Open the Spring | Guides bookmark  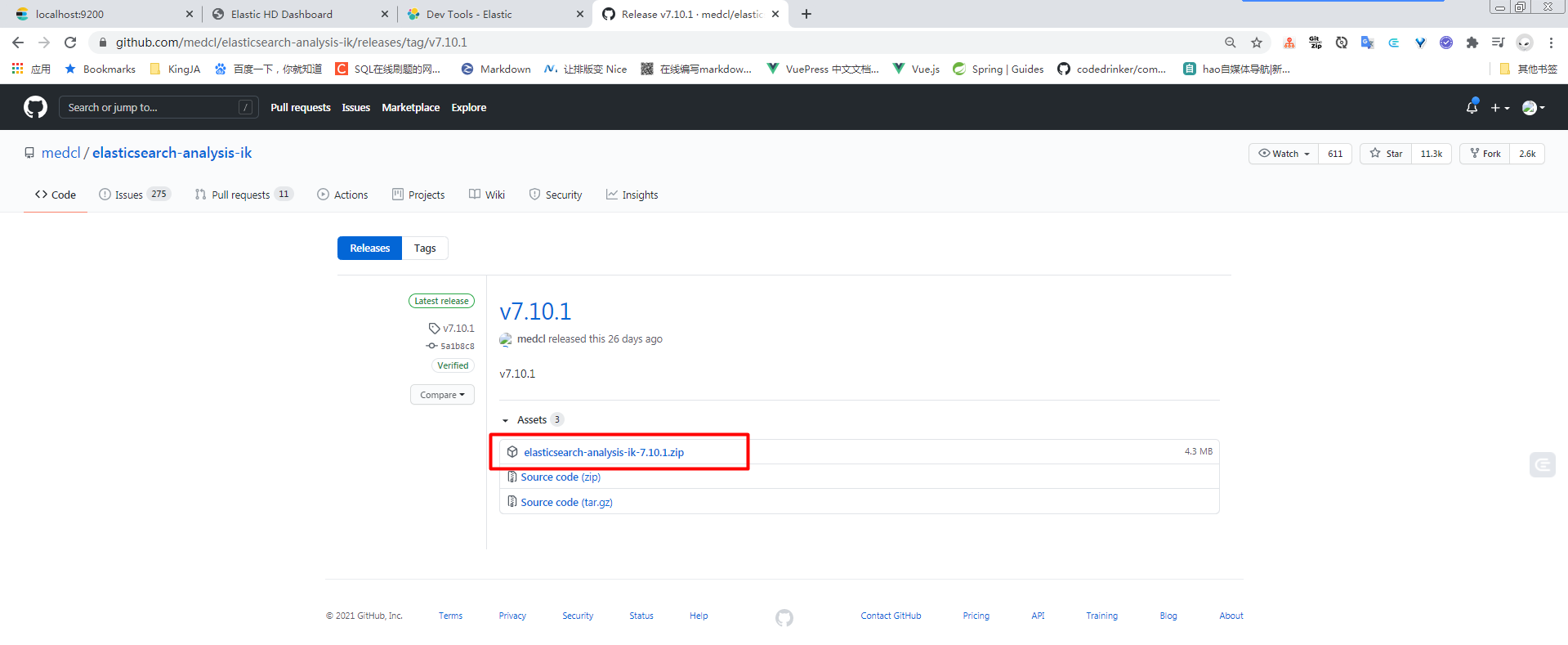pyautogui.click(x=998, y=69)
